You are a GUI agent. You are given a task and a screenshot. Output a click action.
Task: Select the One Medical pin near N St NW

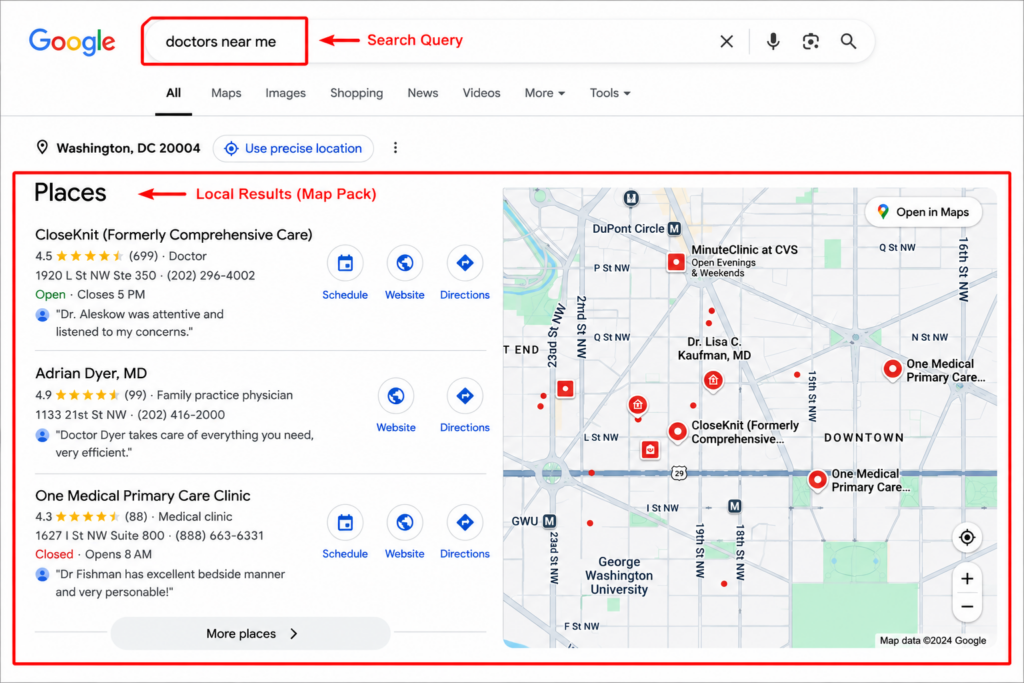892,370
